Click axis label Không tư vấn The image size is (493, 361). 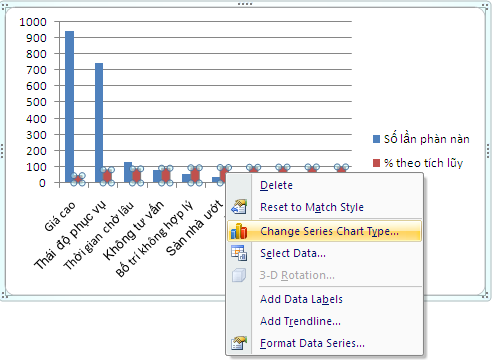click(133, 230)
